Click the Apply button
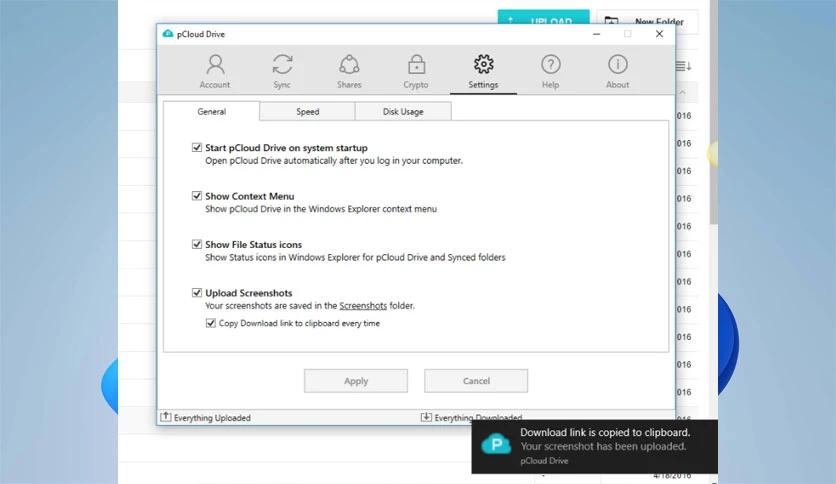 pyautogui.click(x=356, y=381)
